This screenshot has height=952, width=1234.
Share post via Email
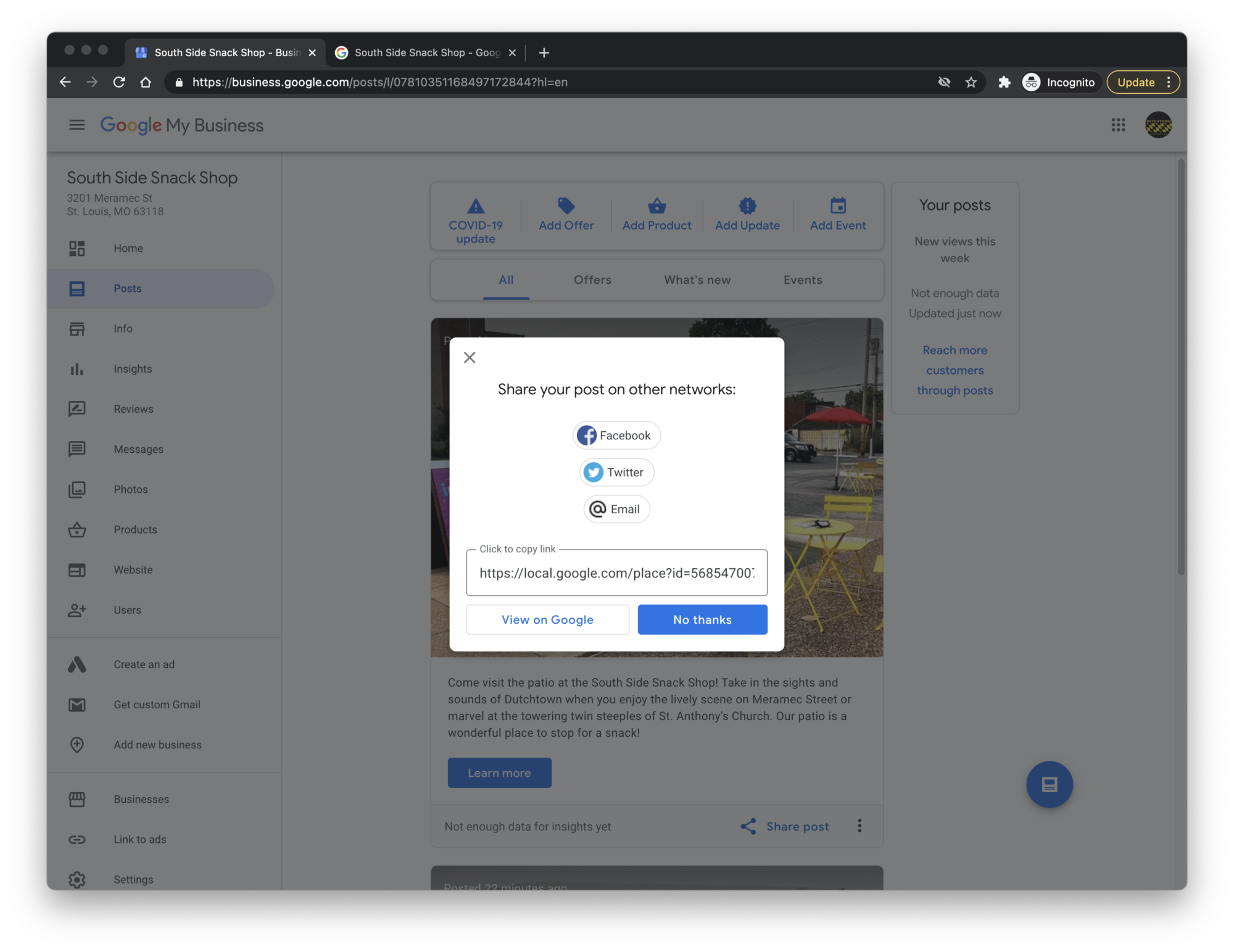(x=616, y=509)
